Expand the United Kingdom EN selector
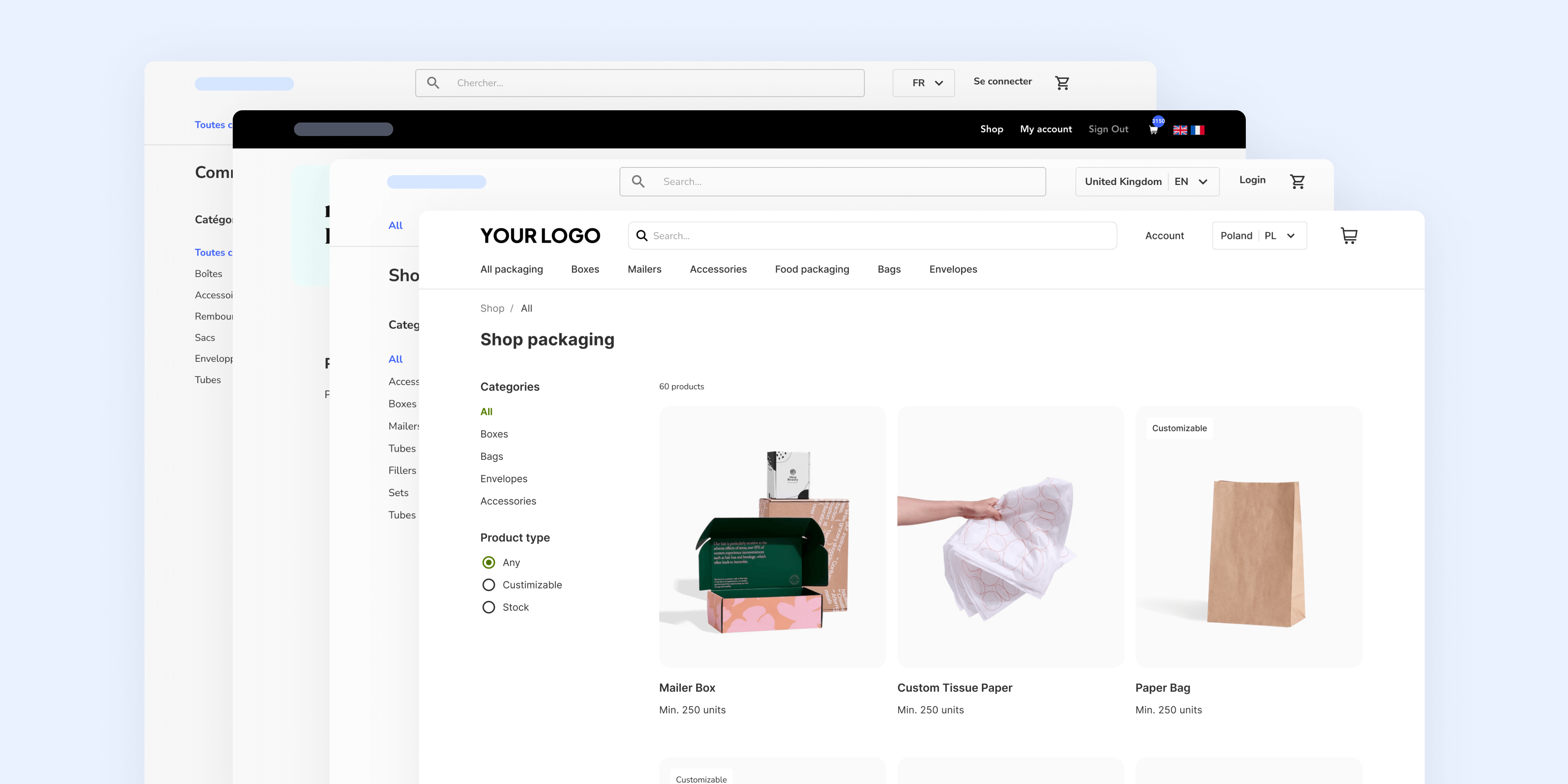Viewport: 1568px width, 784px height. click(x=1147, y=181)
